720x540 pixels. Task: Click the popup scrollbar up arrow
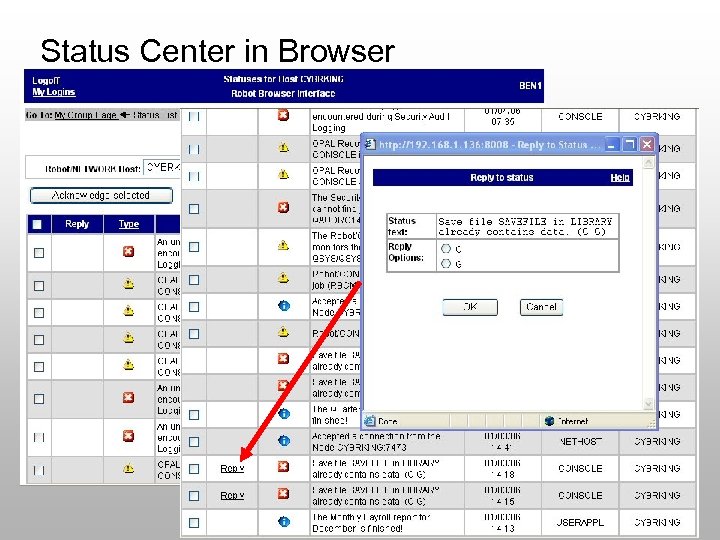648,163
